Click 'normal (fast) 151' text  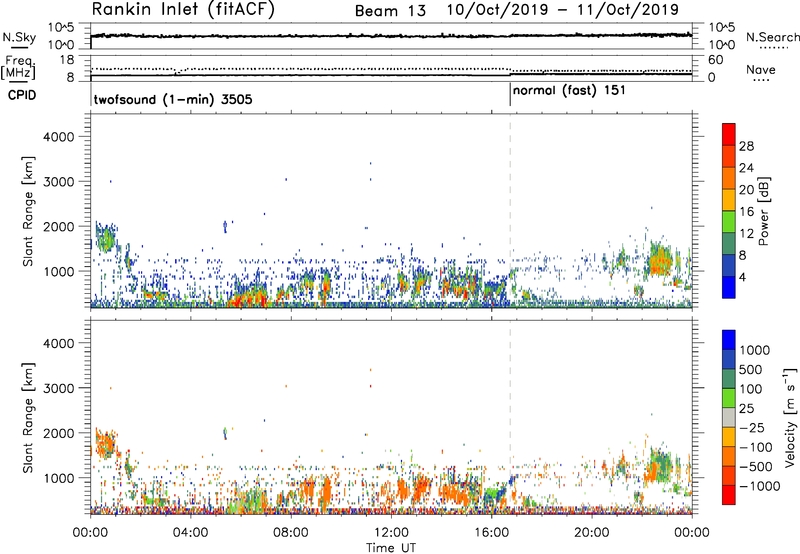(569, 91)
